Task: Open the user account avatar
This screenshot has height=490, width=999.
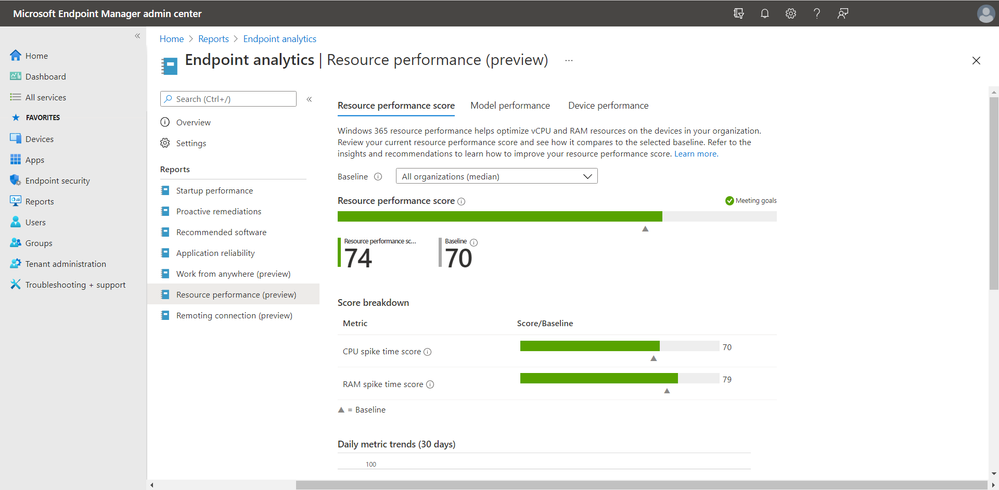Action: [985, 13]
